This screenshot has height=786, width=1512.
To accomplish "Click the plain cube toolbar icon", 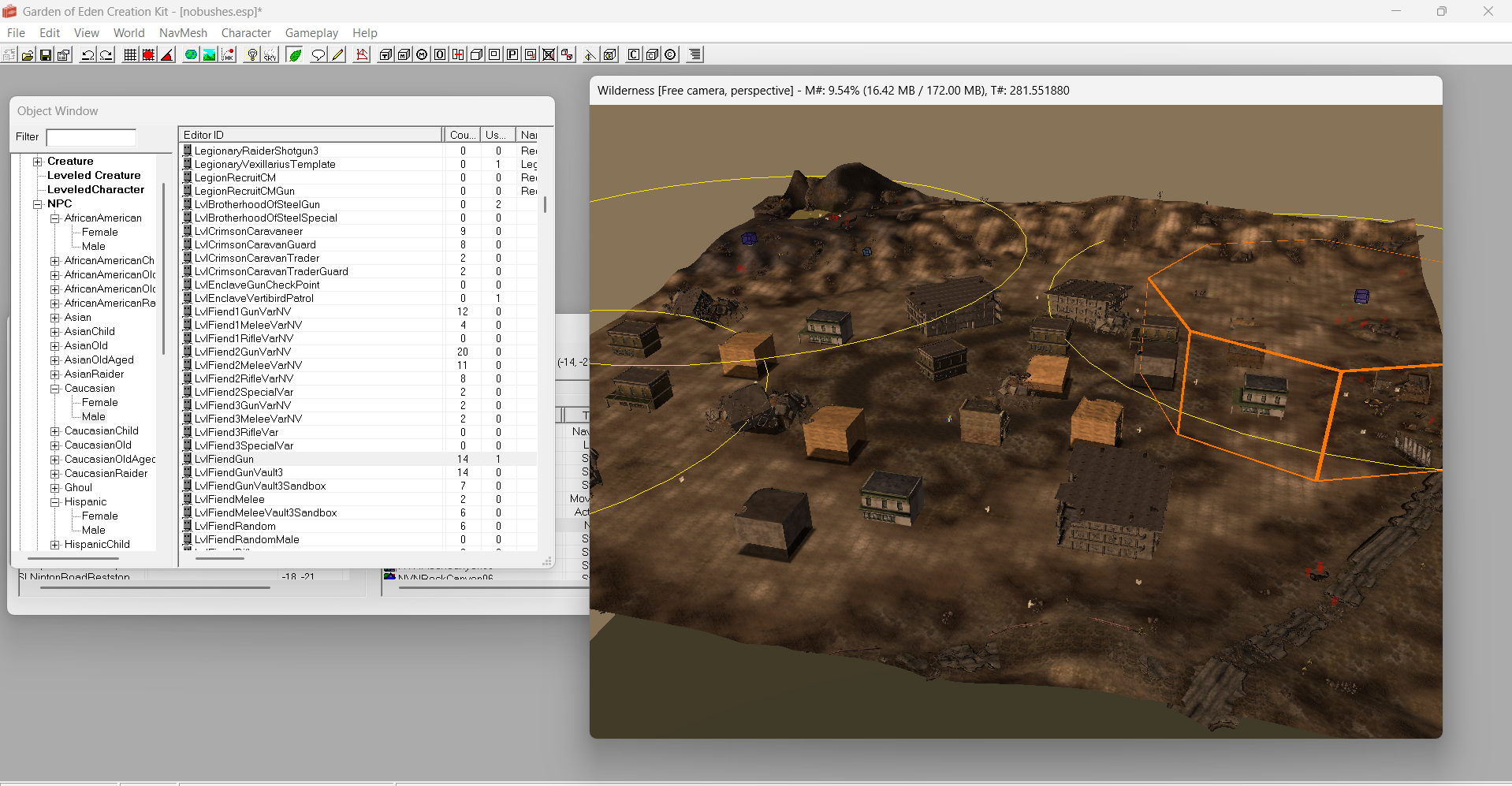I will click(x=476, y=54).
